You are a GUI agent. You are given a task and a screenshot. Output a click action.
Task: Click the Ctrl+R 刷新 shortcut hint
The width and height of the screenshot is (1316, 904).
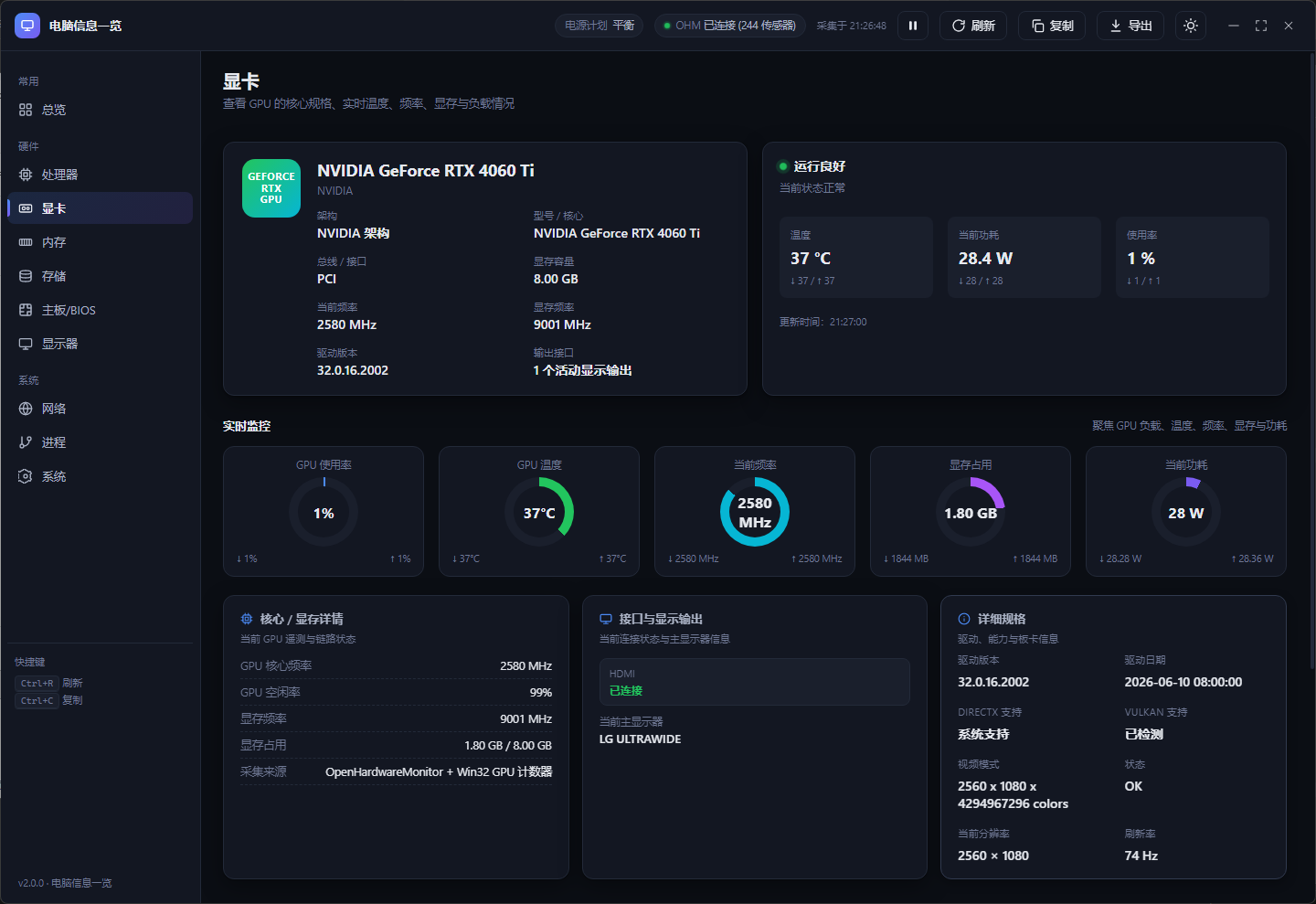click(x=49, y=683)
